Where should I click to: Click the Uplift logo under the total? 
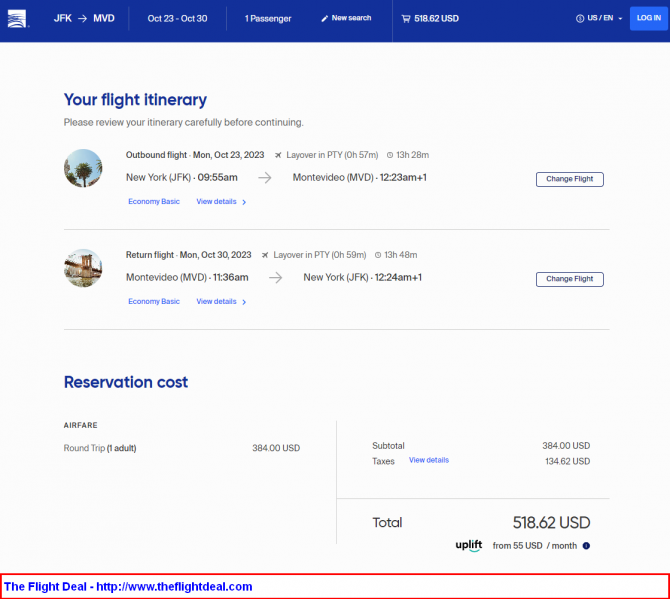[469, 545]
